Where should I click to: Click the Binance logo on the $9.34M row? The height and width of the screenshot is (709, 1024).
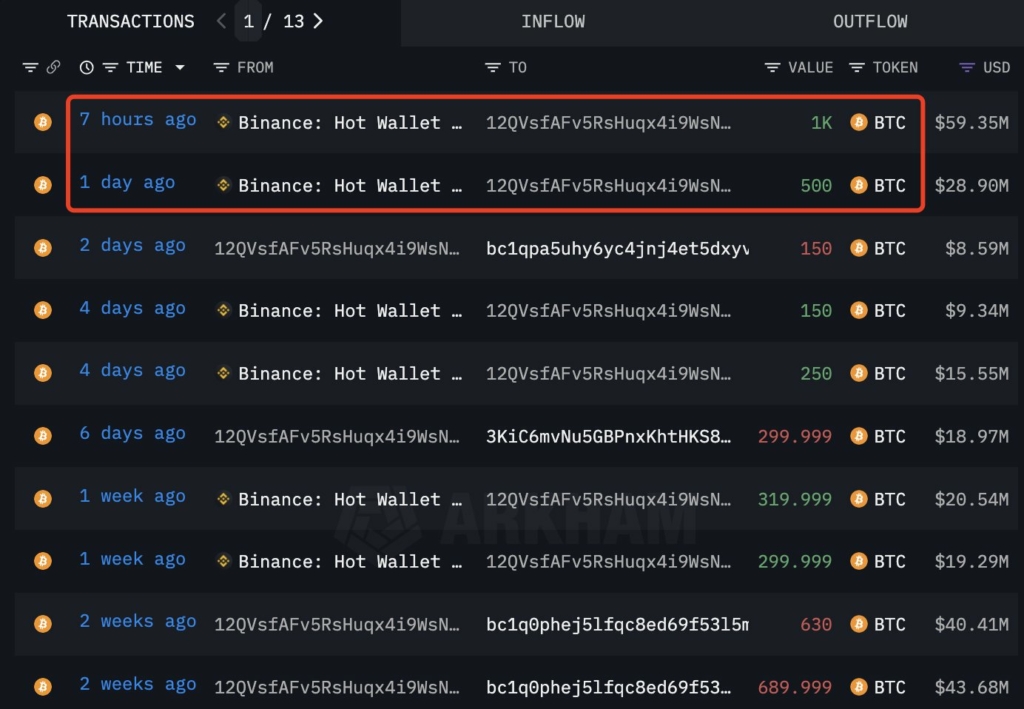click(x=223, y=310)
